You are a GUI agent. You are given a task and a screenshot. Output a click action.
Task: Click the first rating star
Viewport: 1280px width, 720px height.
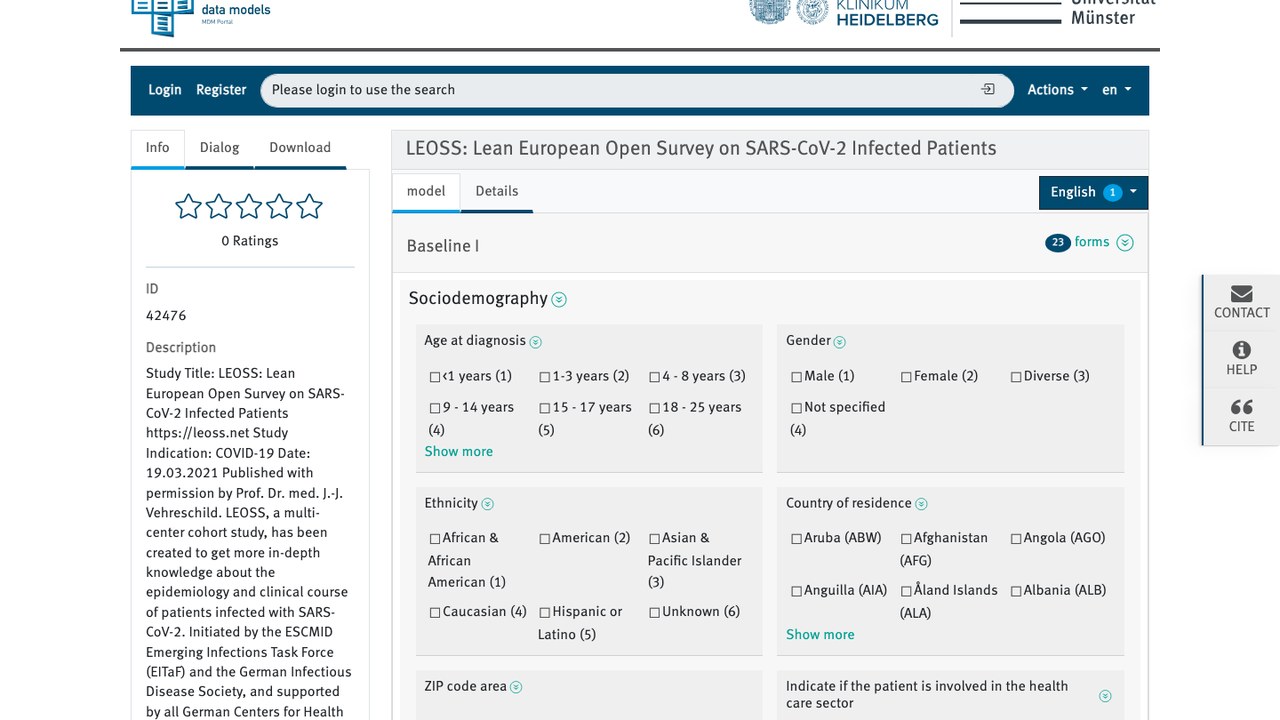tap(188, 206)
